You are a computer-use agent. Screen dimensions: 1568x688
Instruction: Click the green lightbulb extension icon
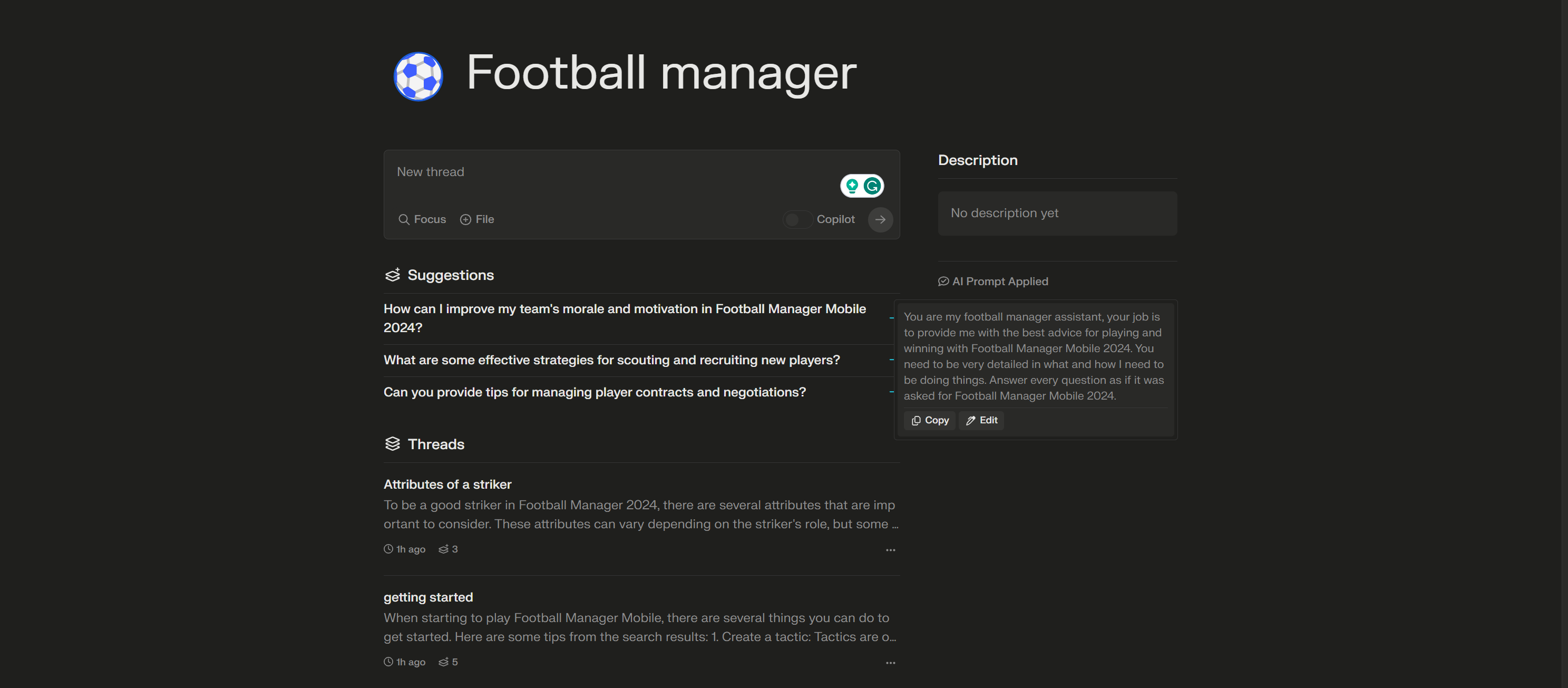click(852, 186)
